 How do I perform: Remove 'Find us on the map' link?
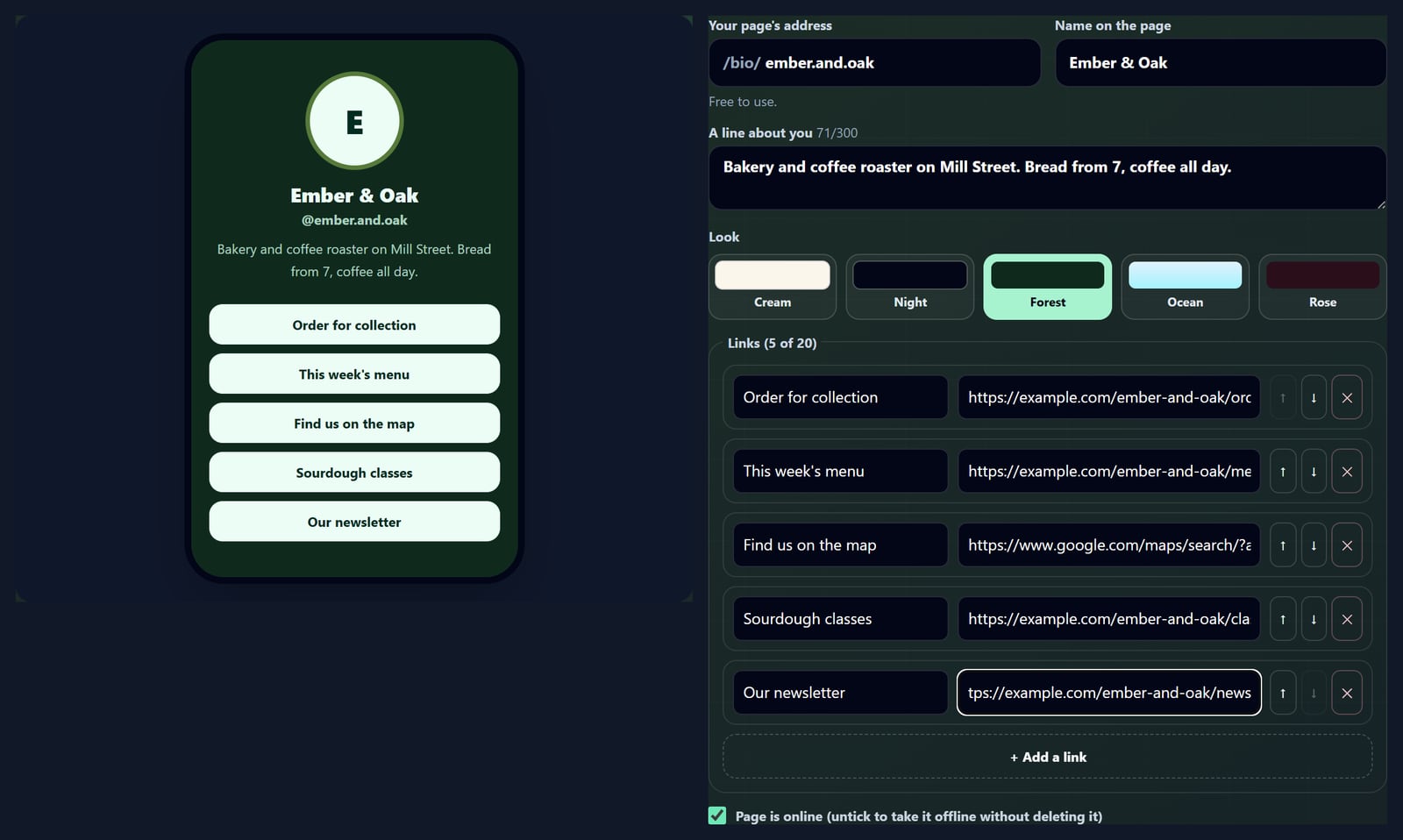click(x=1347, y=545)
